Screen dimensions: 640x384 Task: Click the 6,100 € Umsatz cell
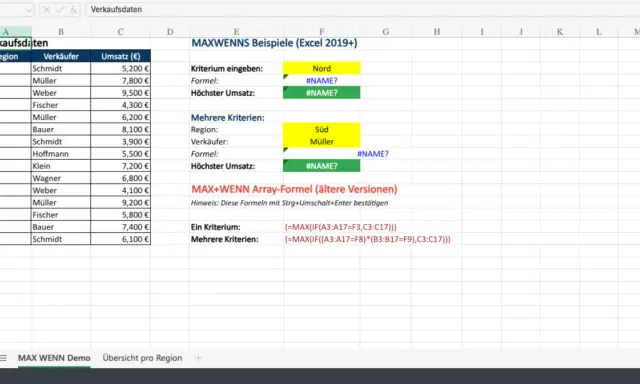tap(120, 239)
